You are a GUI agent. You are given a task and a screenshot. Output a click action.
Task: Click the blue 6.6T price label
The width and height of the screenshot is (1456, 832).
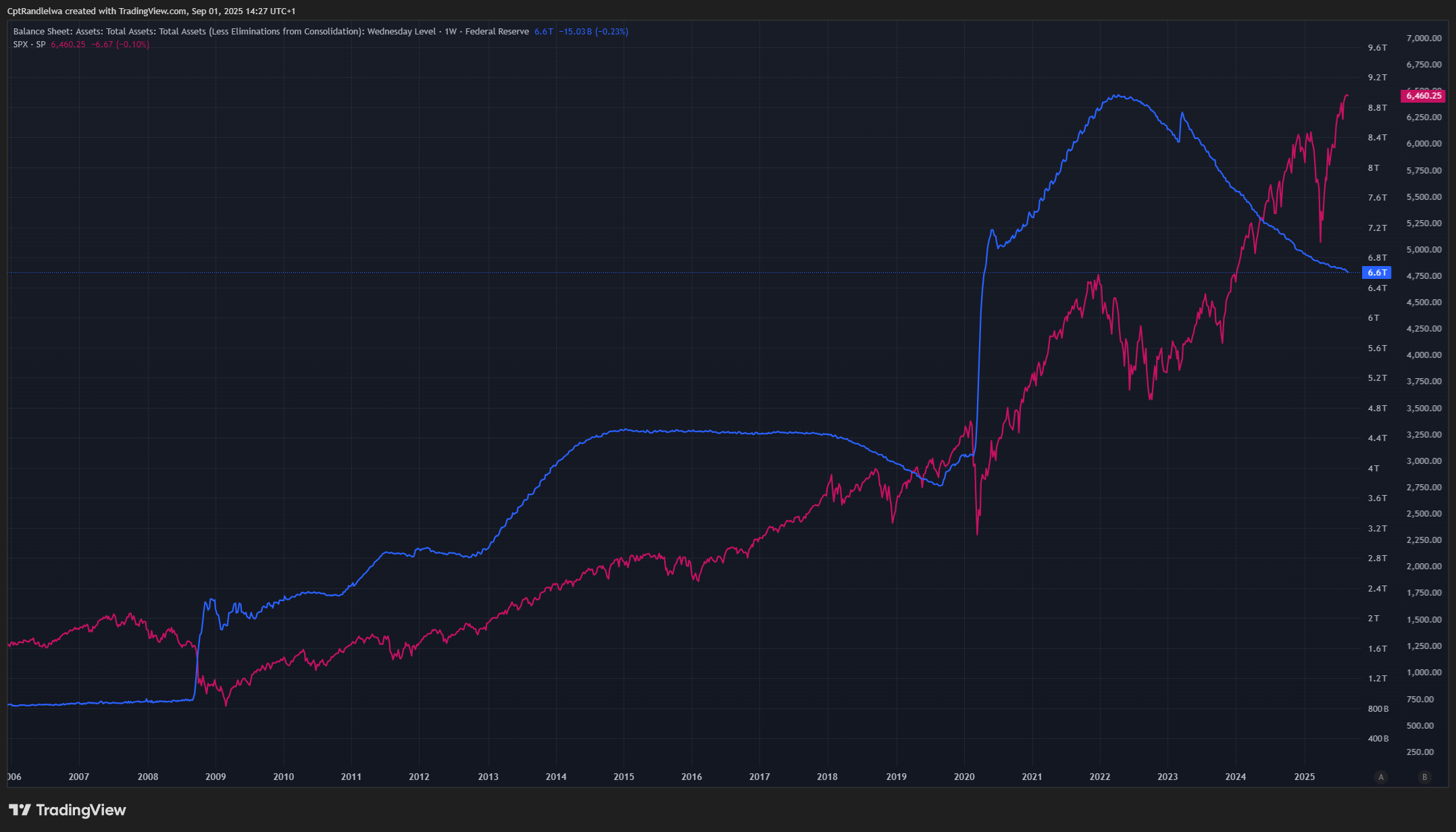pyautogui.click(x=1376, y=273)
